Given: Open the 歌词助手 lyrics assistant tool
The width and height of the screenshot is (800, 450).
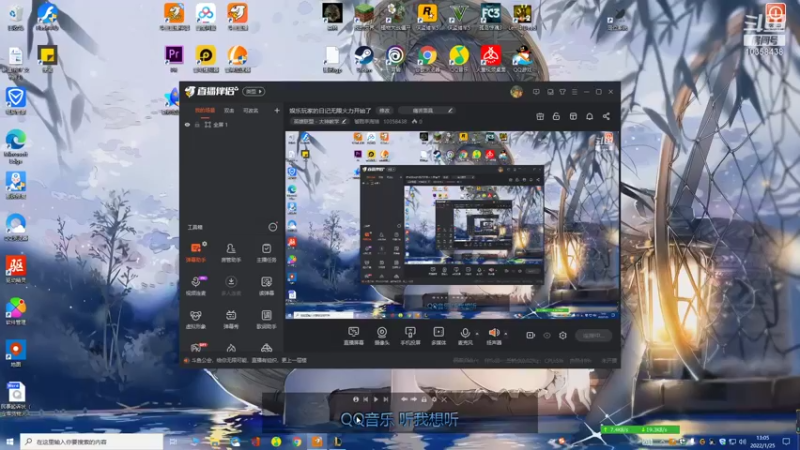Looking at the screenshot, I should pyautogui.click(x=266, y=319).
